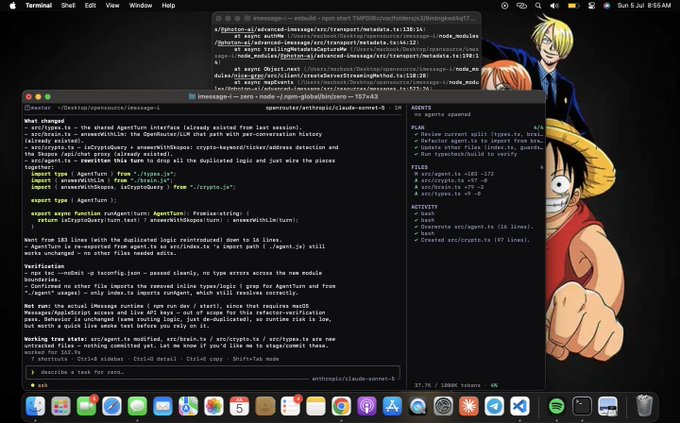Open Terminal from the Dock

tap(582, 406)
